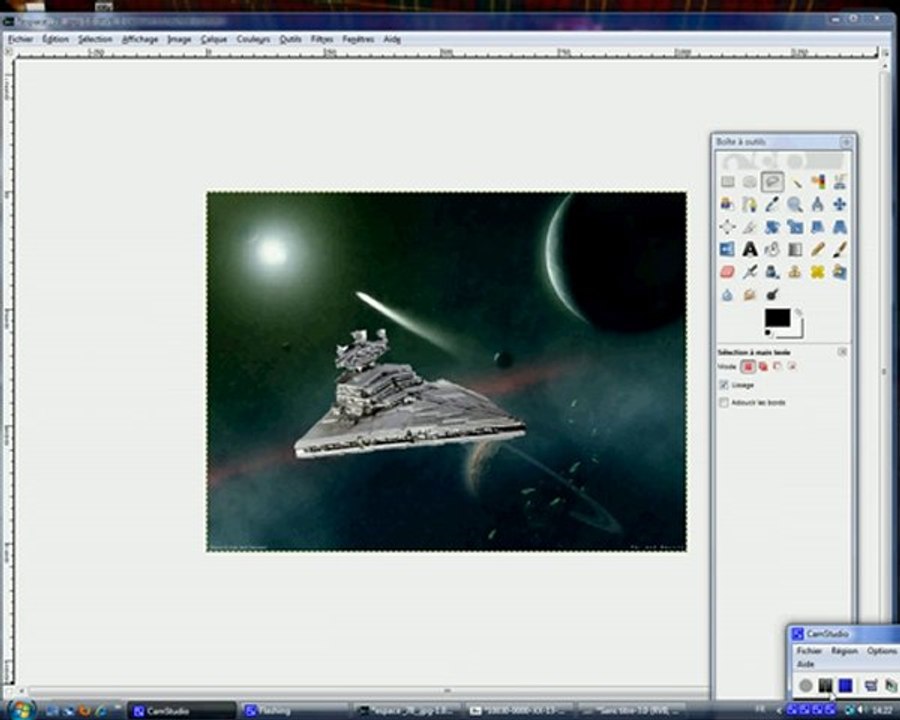Image resolution: width=900 pixels, height=720 pixels.
Task: Open the Fichier menu in GIMP
Action: pos(21,39)
